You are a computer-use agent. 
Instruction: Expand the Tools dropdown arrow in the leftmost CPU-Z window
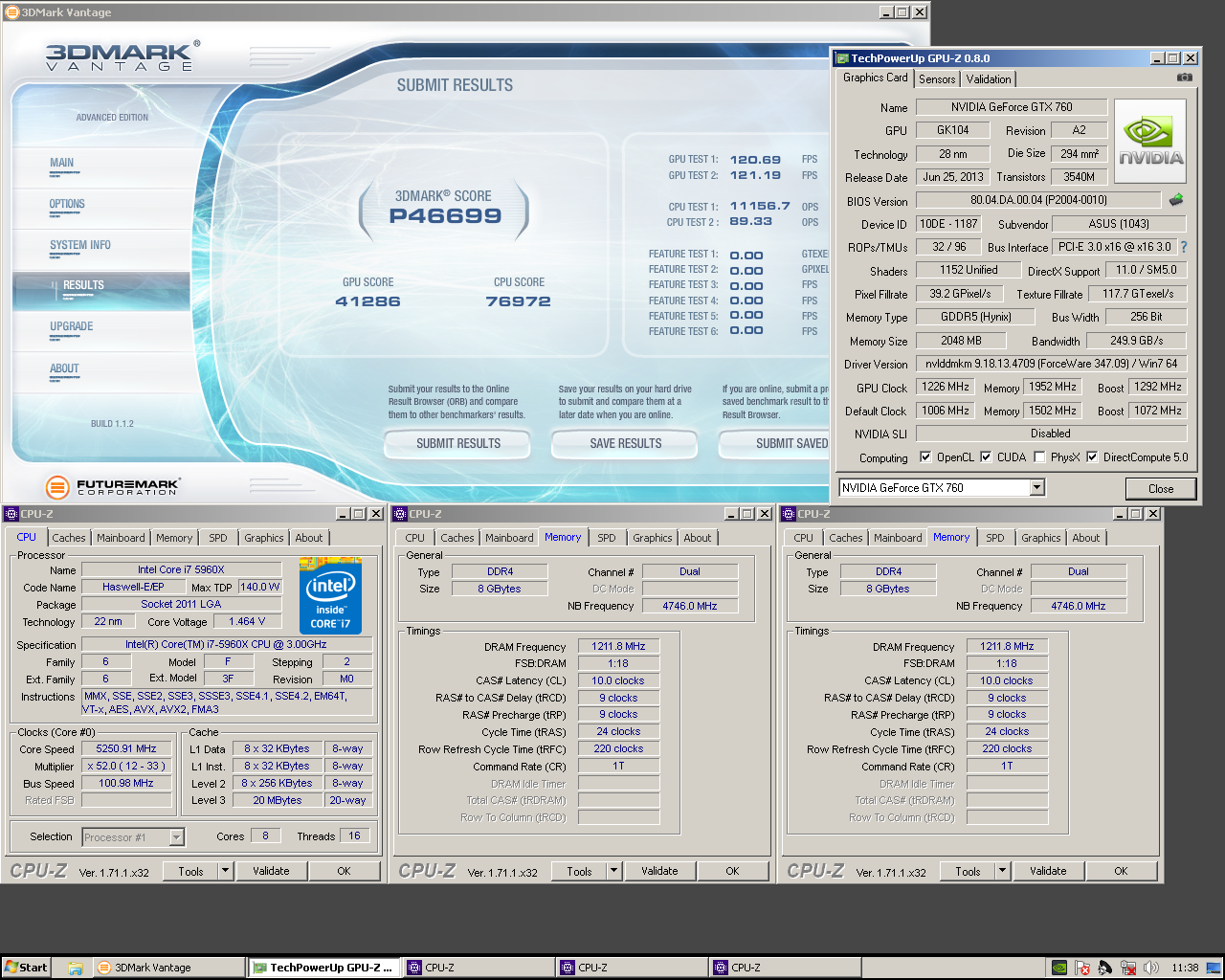coord(225,871)
